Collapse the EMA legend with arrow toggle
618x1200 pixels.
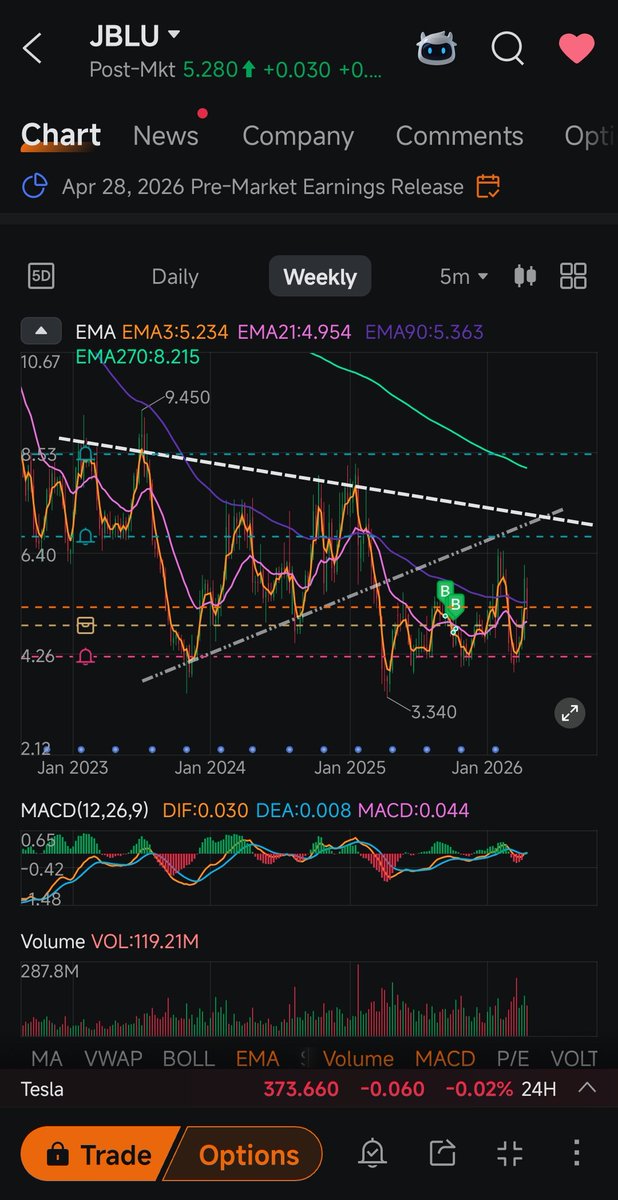pyautogui.click(x=40, y=331)
